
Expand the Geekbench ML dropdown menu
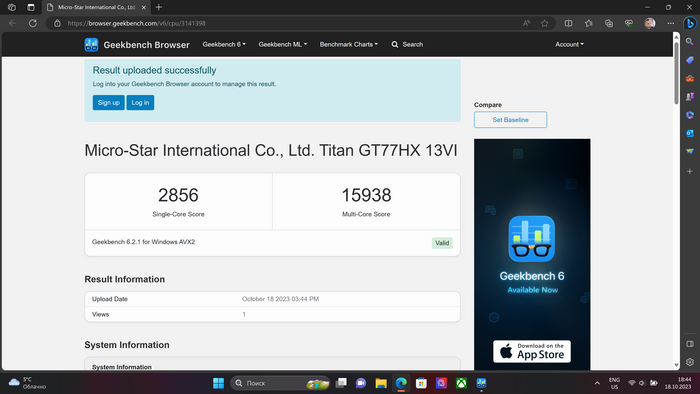(x=283, y=44)
